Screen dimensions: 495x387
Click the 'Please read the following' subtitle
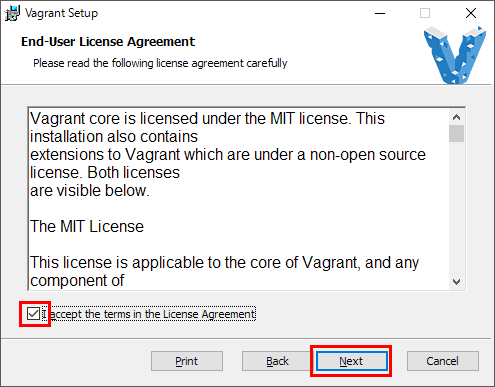pos(160,63)
